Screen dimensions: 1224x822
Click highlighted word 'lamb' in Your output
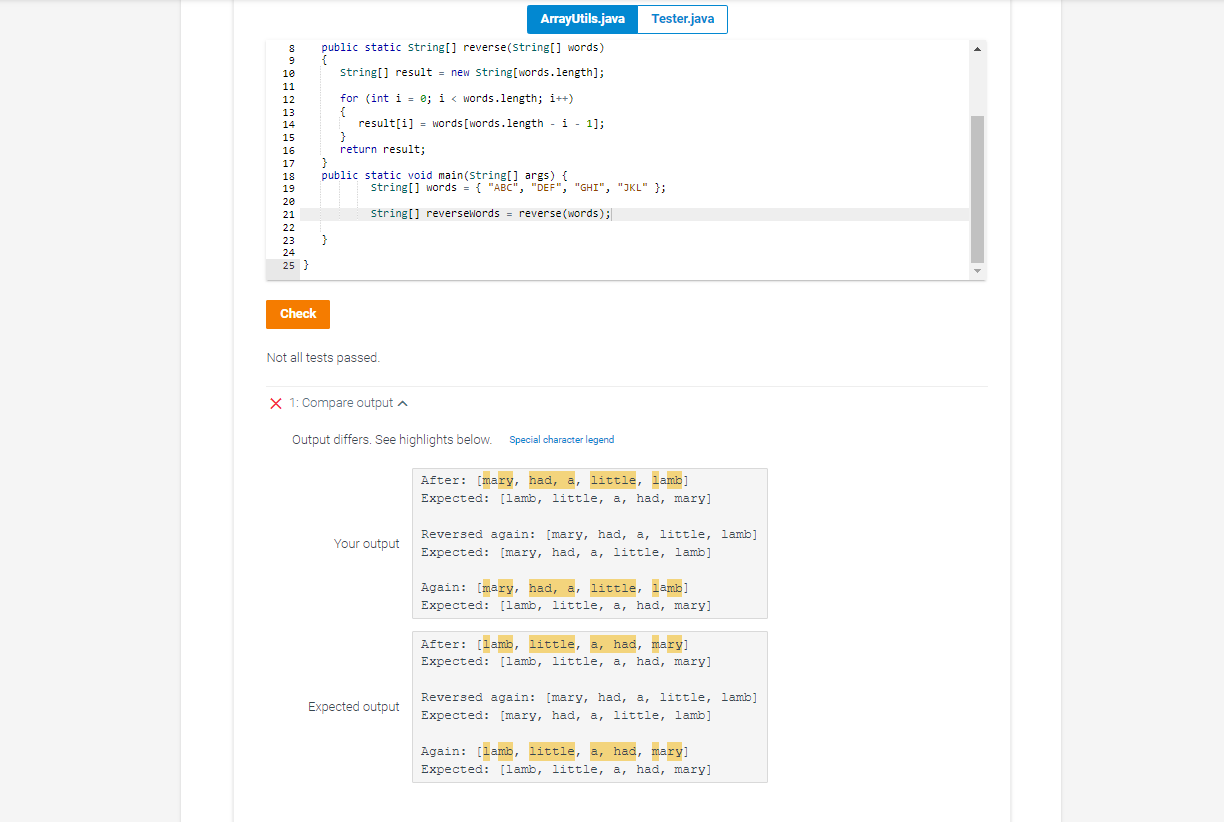click(x=668, y=480)
